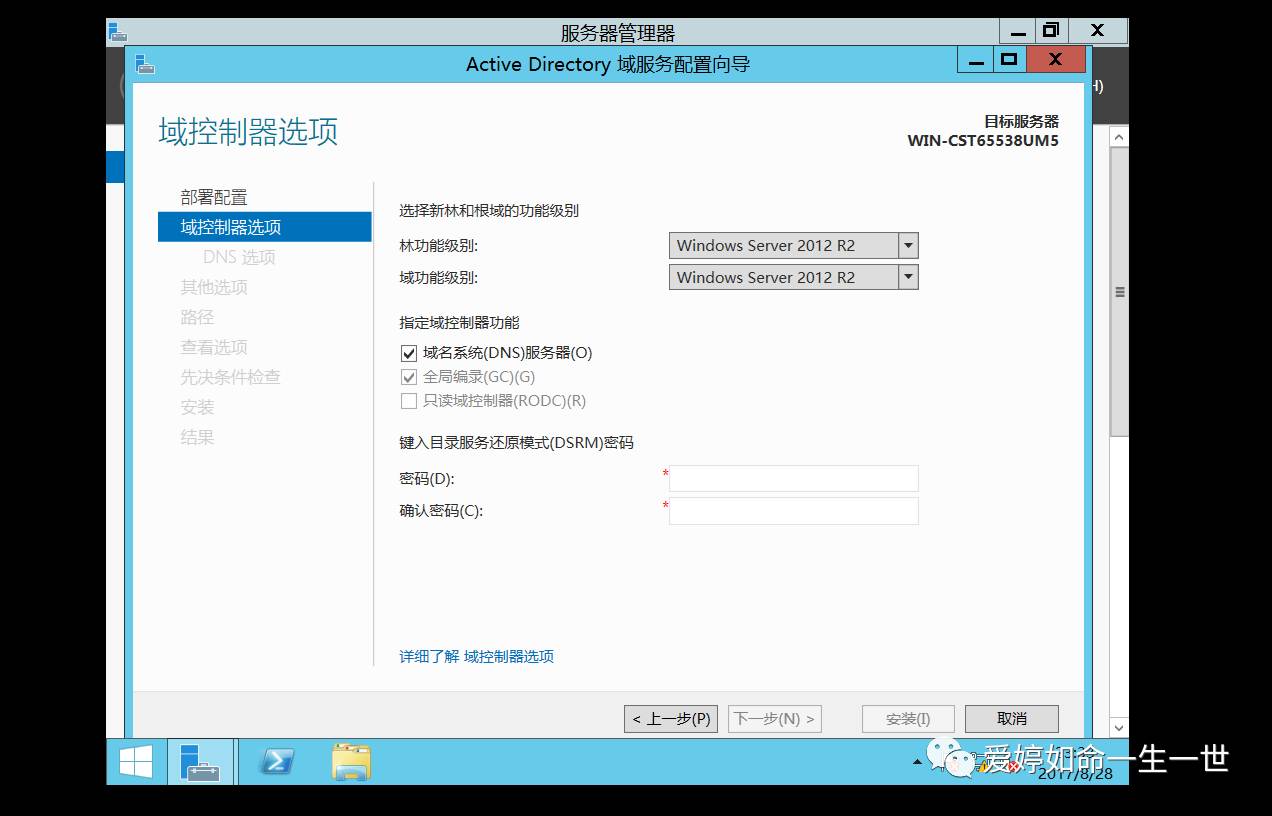Click the WIN-CST65538UM5 server name text
1272x816 pixels.
coord(983,140)
